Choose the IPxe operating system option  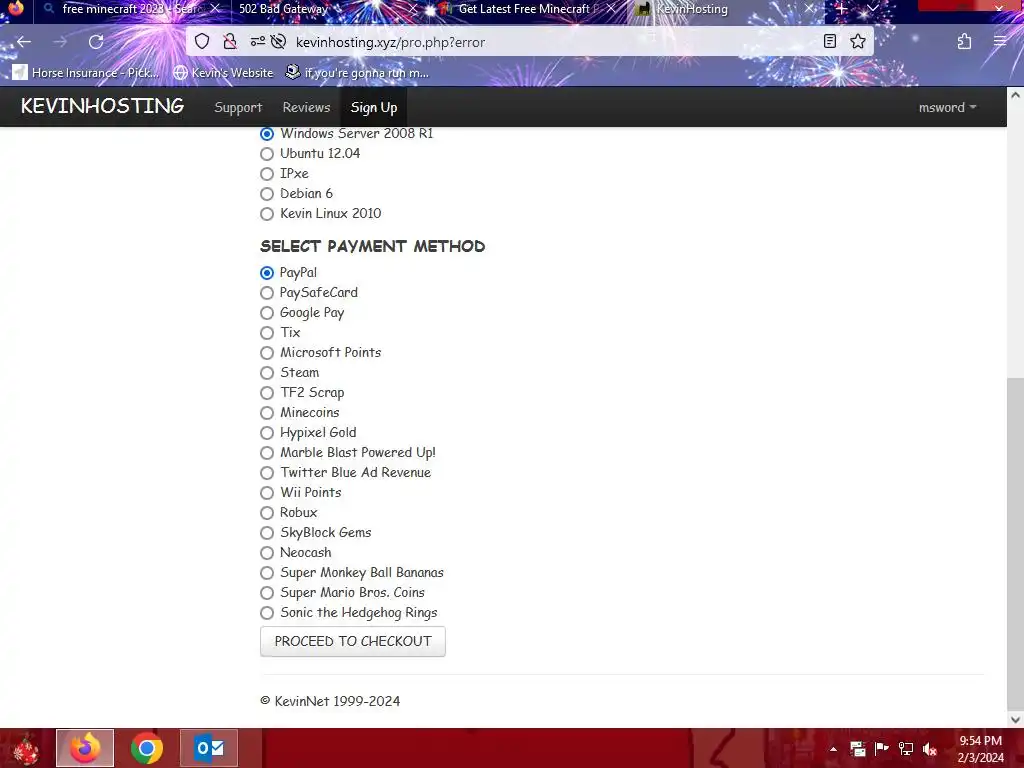266,174
